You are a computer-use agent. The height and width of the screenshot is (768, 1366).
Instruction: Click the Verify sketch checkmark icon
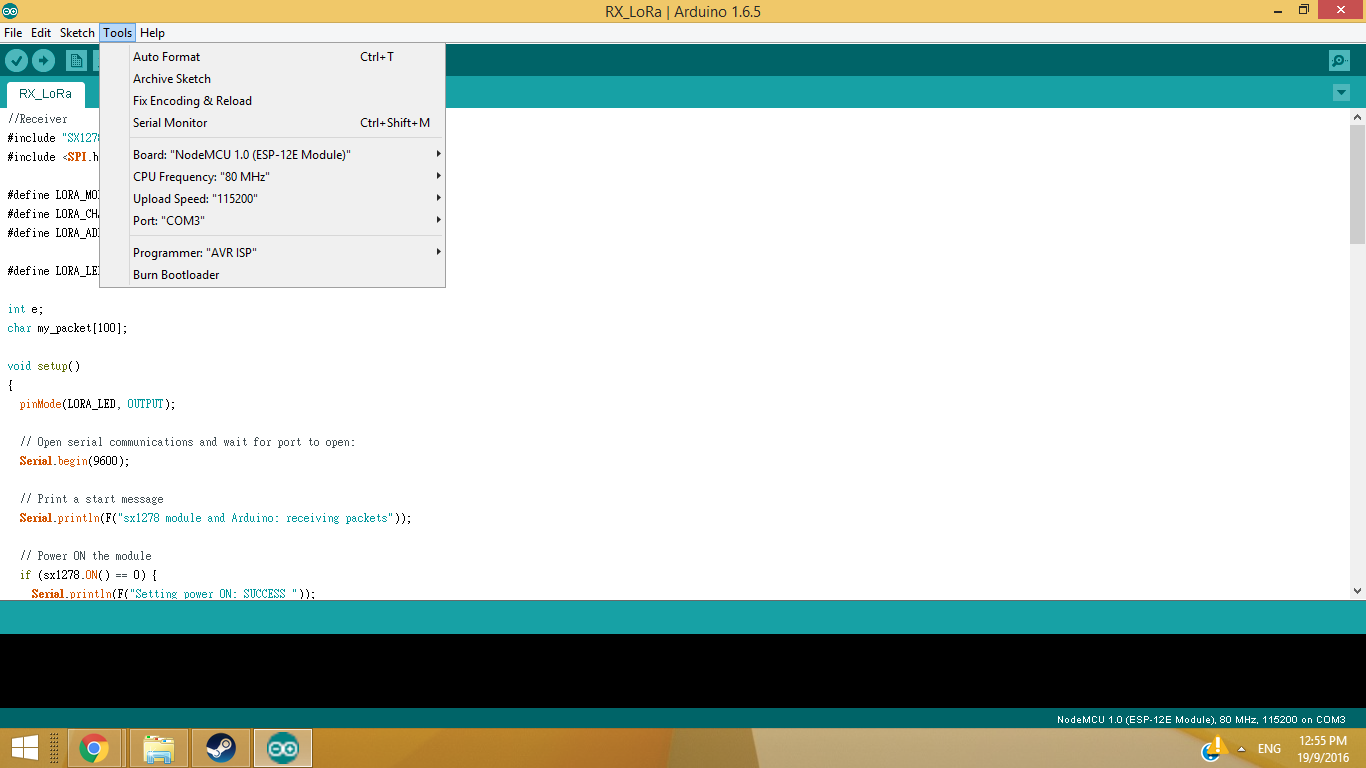[x=16, y=60]
